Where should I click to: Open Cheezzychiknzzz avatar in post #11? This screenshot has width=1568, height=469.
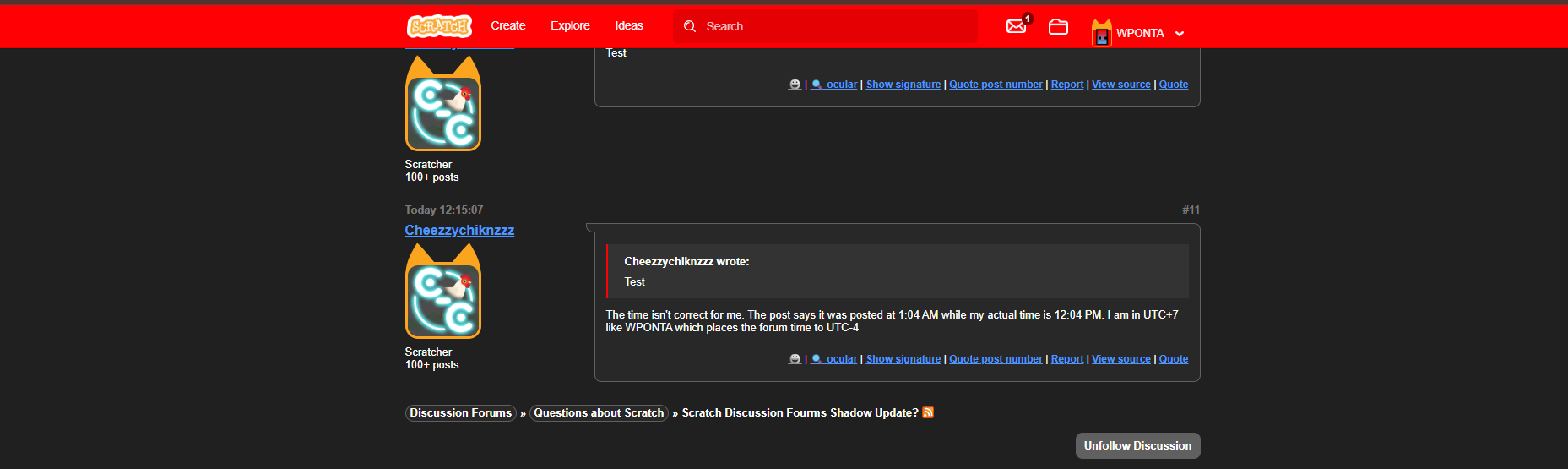[443, 292]
